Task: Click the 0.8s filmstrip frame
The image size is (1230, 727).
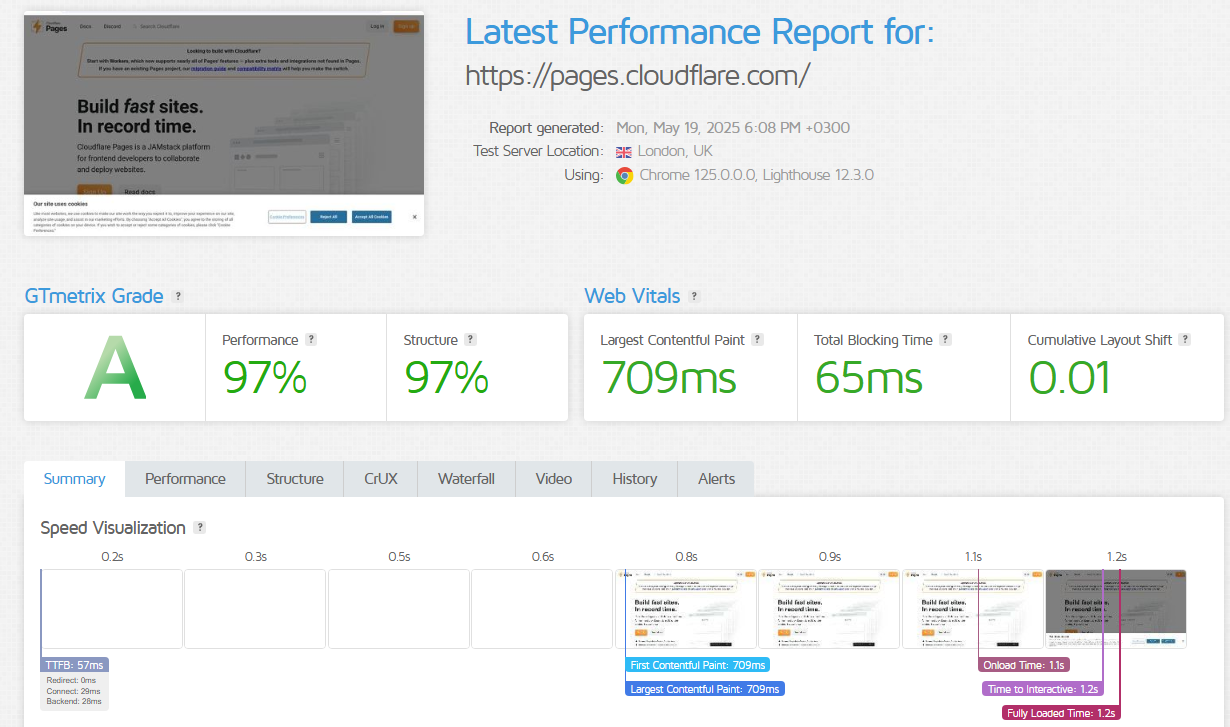Action: tap(686, 609)
